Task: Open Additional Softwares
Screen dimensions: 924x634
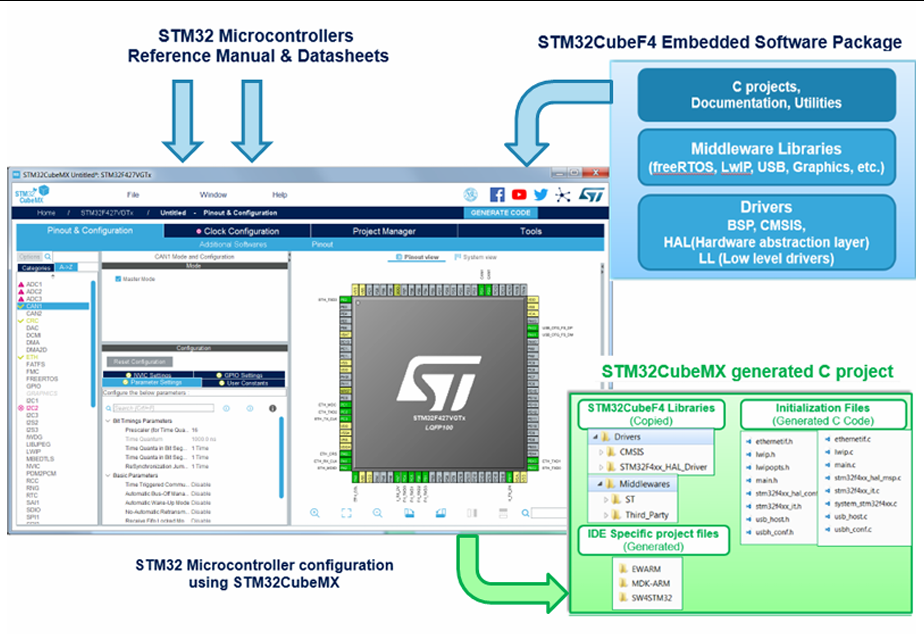Action: click(233, 244)
